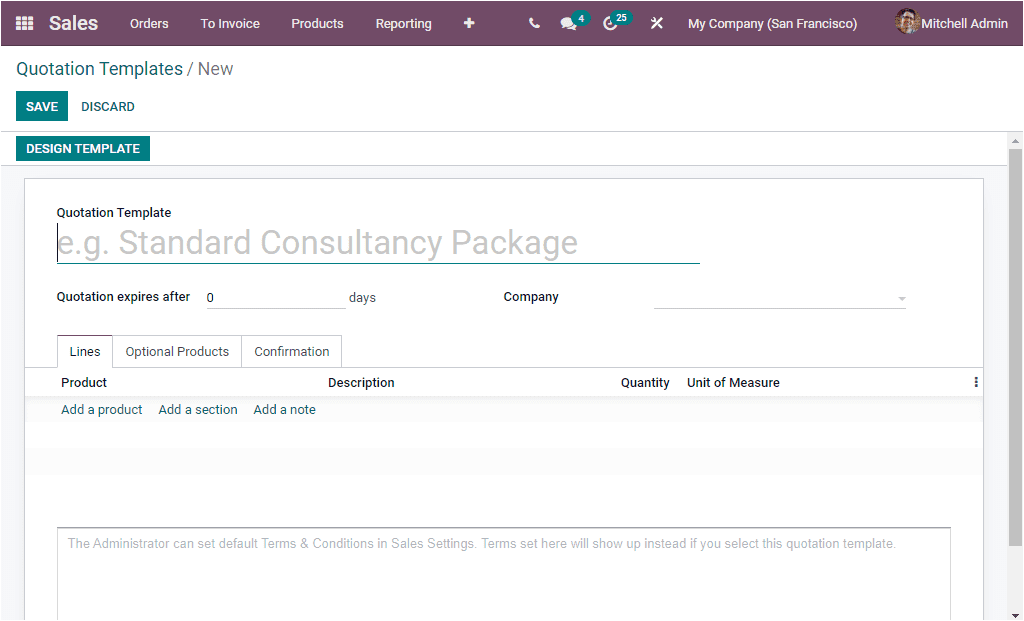
Task: Click the SAVE button
Action: 41,106
